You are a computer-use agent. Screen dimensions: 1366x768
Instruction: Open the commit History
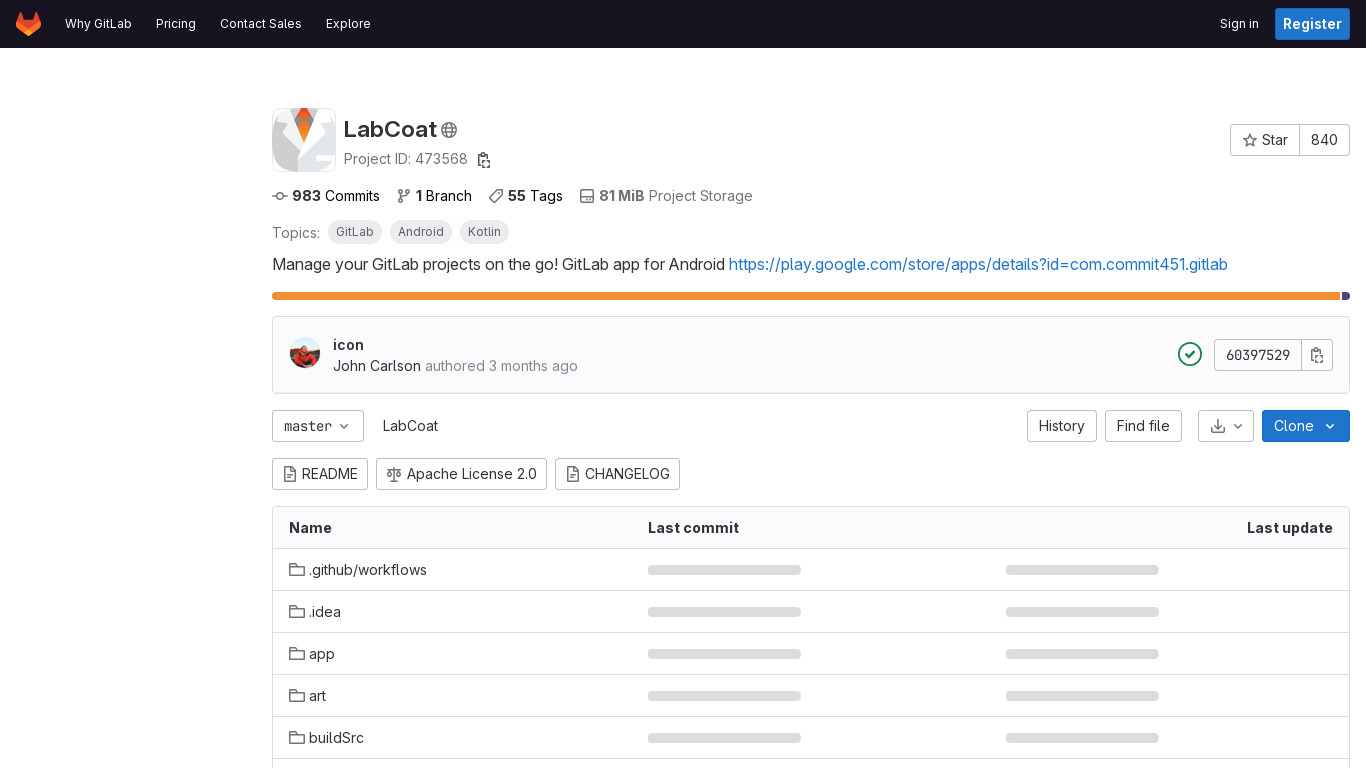coord(1062,426)
